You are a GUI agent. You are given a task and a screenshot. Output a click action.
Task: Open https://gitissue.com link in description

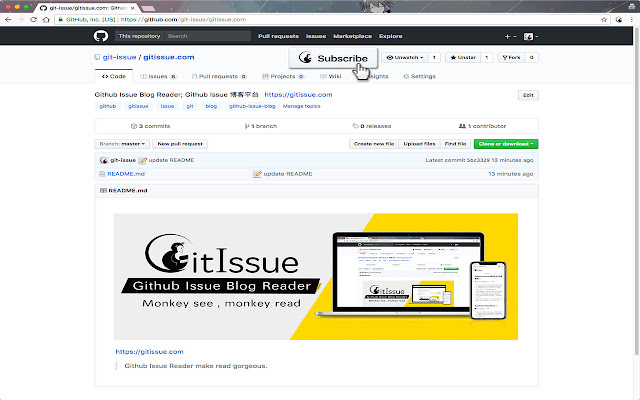(298, 95)
